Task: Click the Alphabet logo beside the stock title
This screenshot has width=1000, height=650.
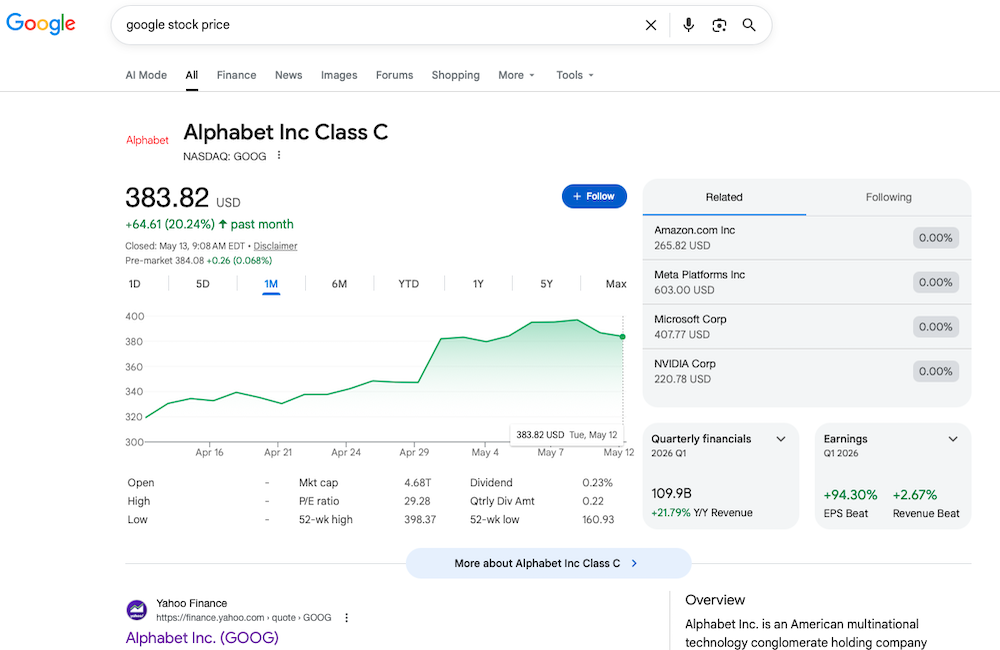Action: point(147,140)
